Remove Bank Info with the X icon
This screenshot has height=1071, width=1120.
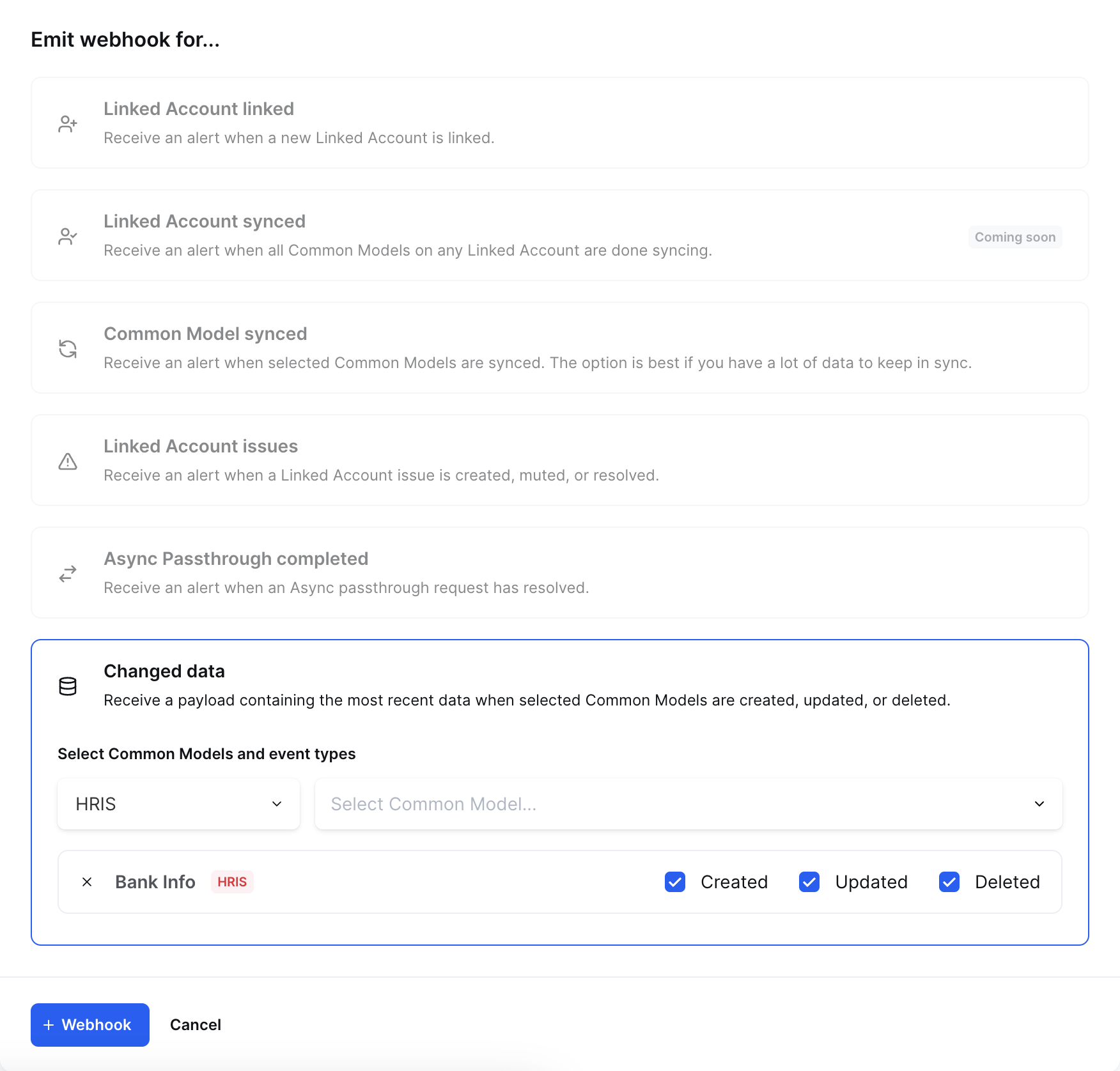pyautogui.click(x=88, y=882)
